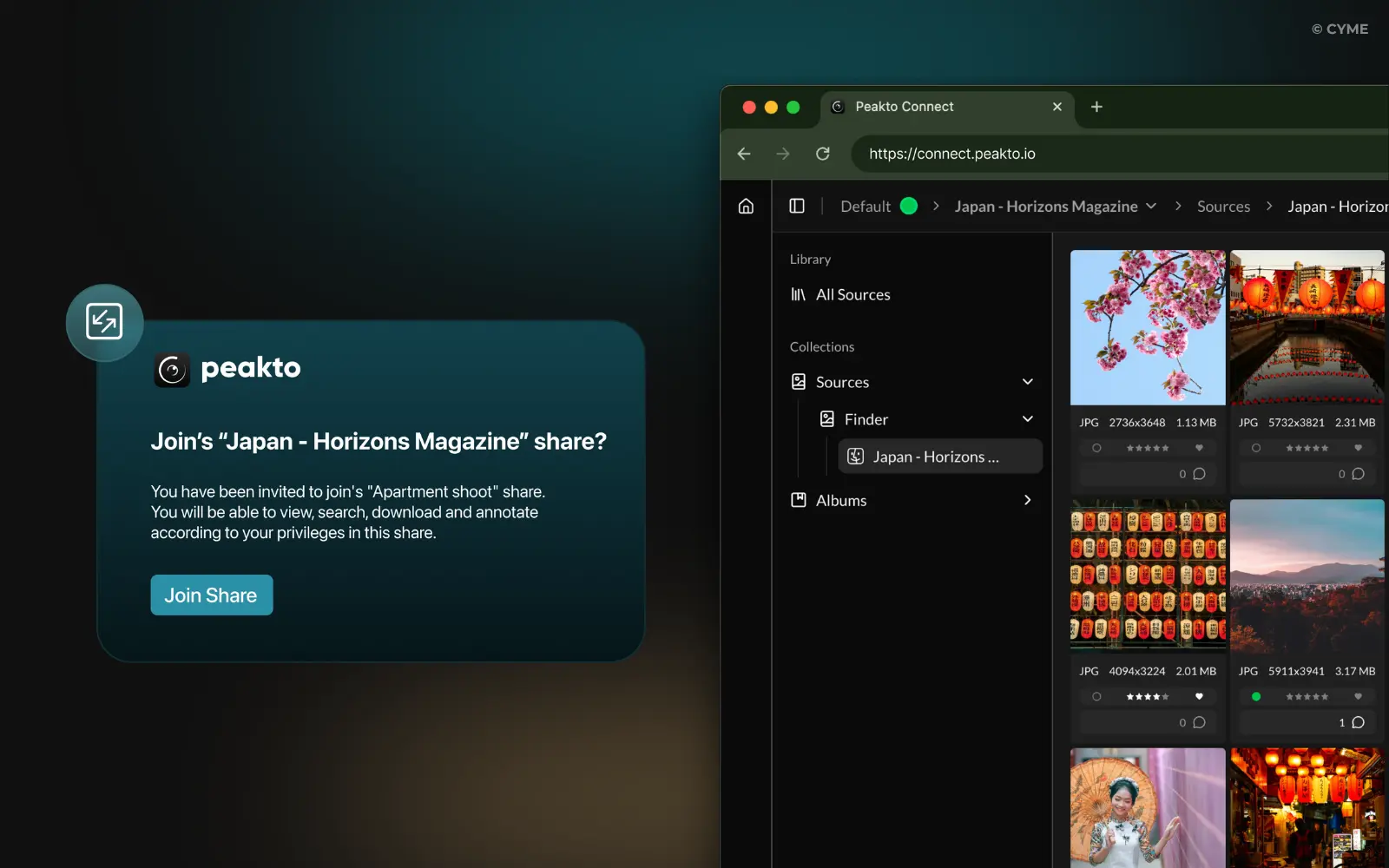This screenshot has height=868, width=1389.
Task: Click the comment icon on mountain sunset photo
Action: click(1358, 722)
